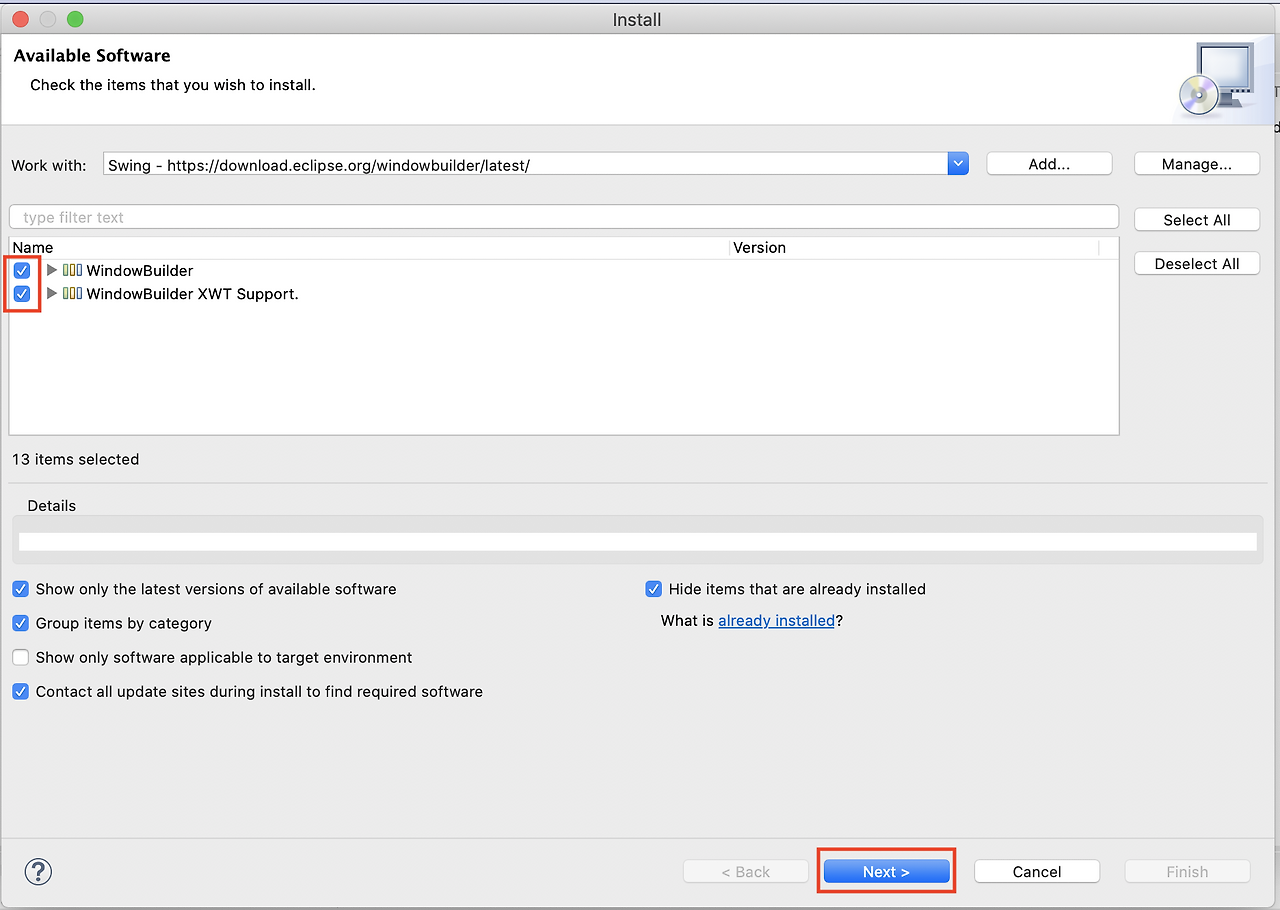Screen dimensions: 1280x910
Task: Click the Select All button
Action: pos(1197,220)
